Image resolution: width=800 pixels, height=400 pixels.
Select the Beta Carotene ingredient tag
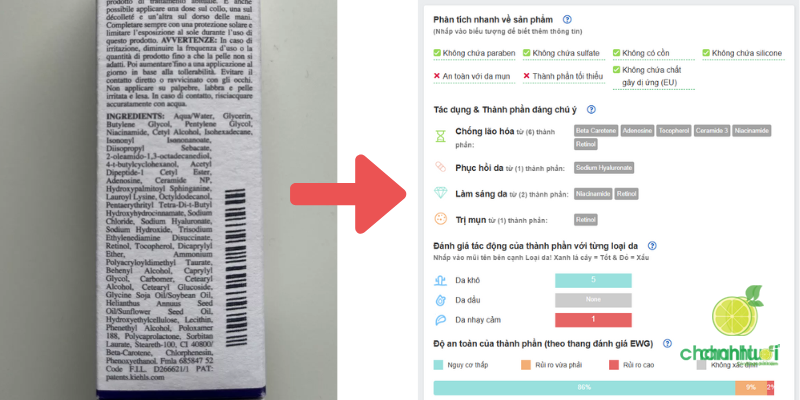(x=596, y=131)
